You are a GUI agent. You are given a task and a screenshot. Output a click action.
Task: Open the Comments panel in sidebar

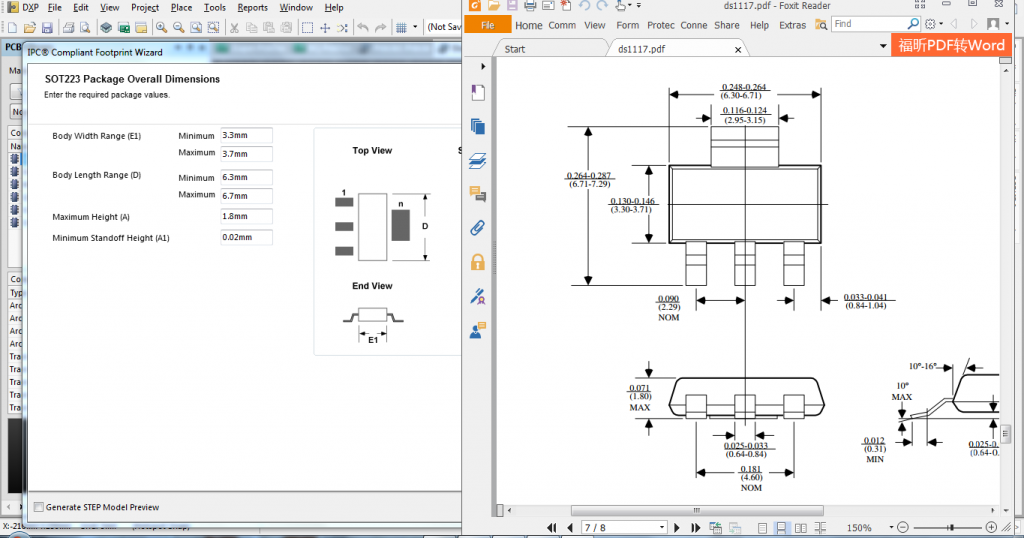478,194
